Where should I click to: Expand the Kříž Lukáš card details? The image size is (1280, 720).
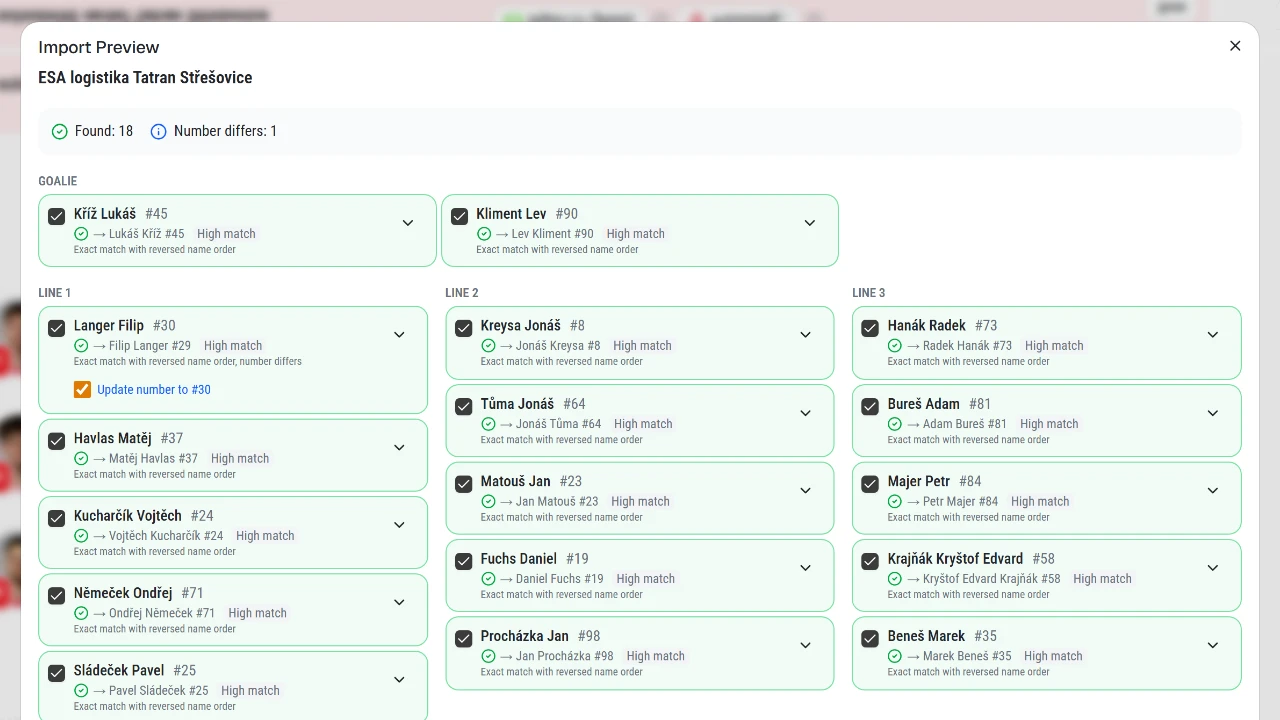coord(408,223)
